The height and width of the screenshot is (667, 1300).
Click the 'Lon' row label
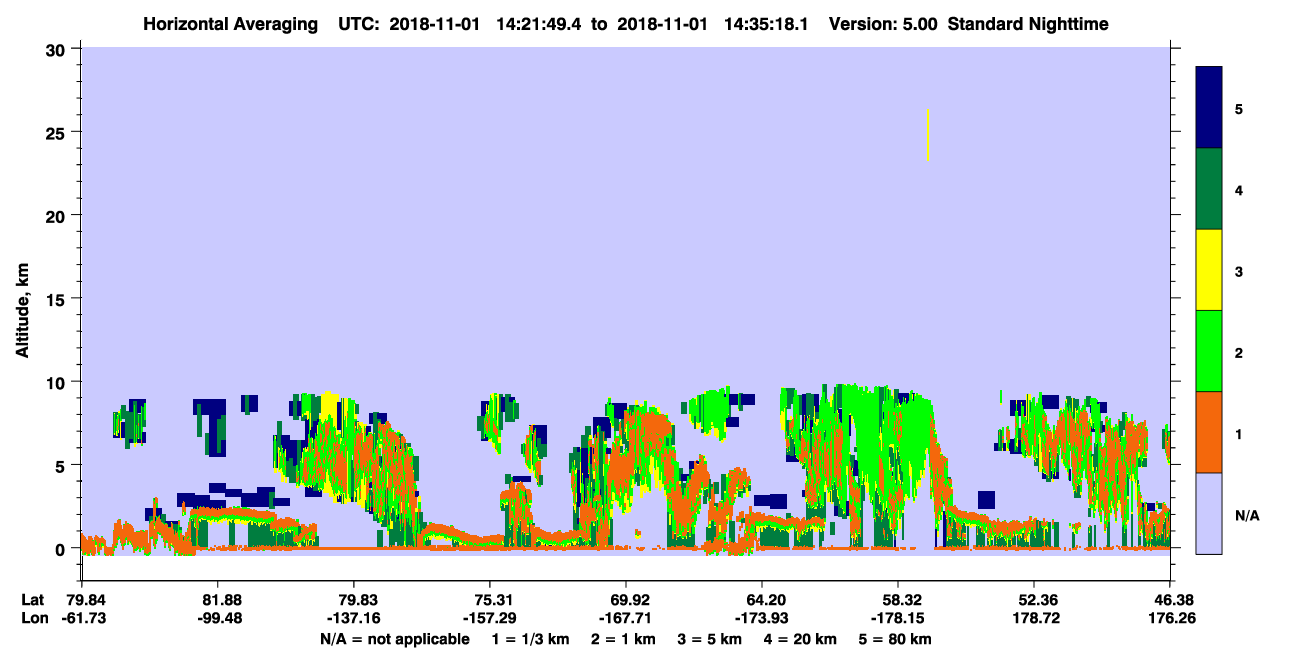pos(34,617)
